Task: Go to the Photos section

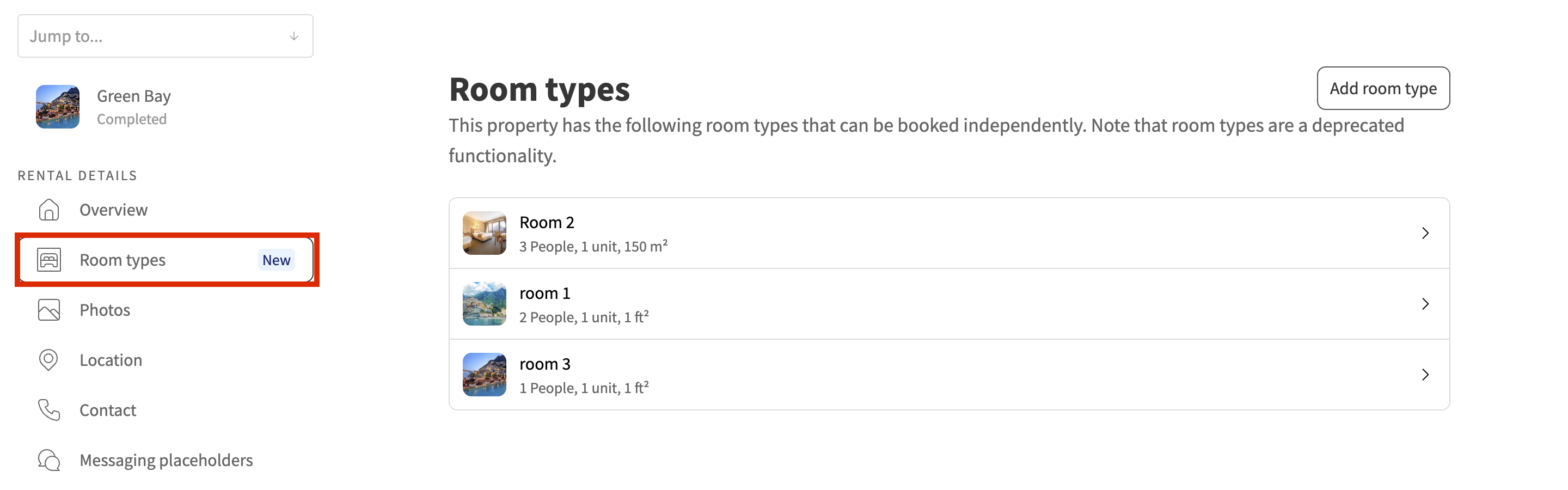Action: 105,310
